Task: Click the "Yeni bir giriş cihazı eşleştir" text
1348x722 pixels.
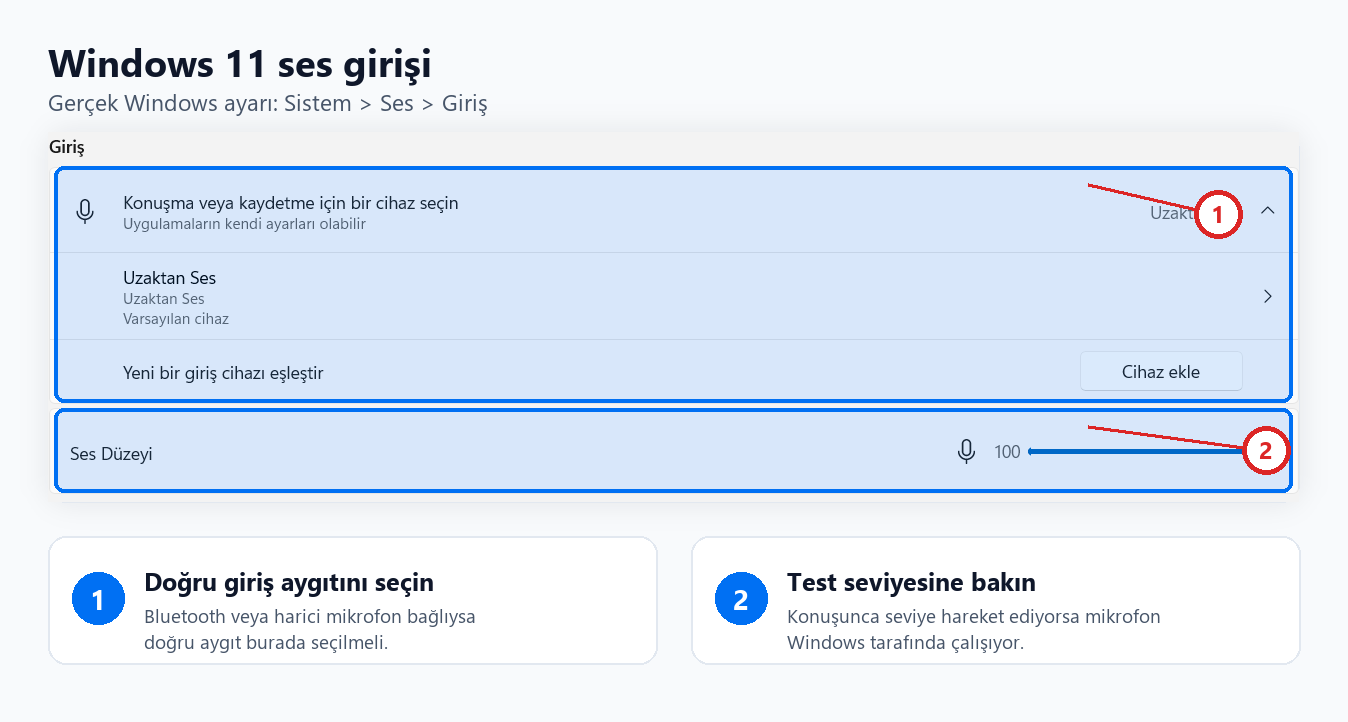Action: click(223, 373)
